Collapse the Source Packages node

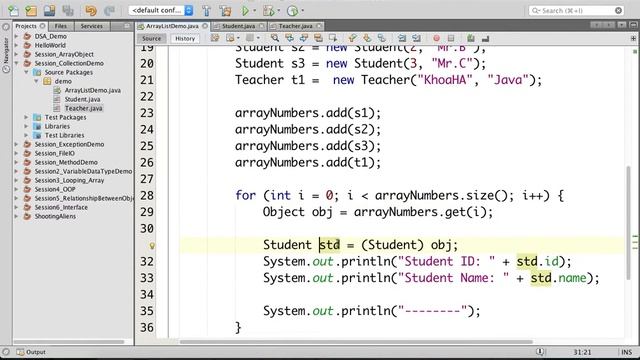(x=26, y=72)
